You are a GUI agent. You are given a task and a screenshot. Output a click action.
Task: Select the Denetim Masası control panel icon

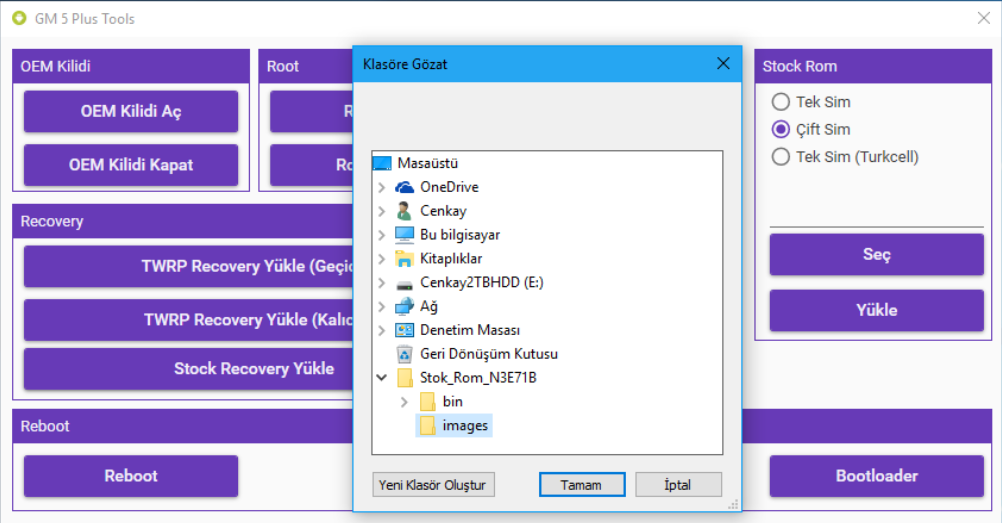click(x=405, y=330)
